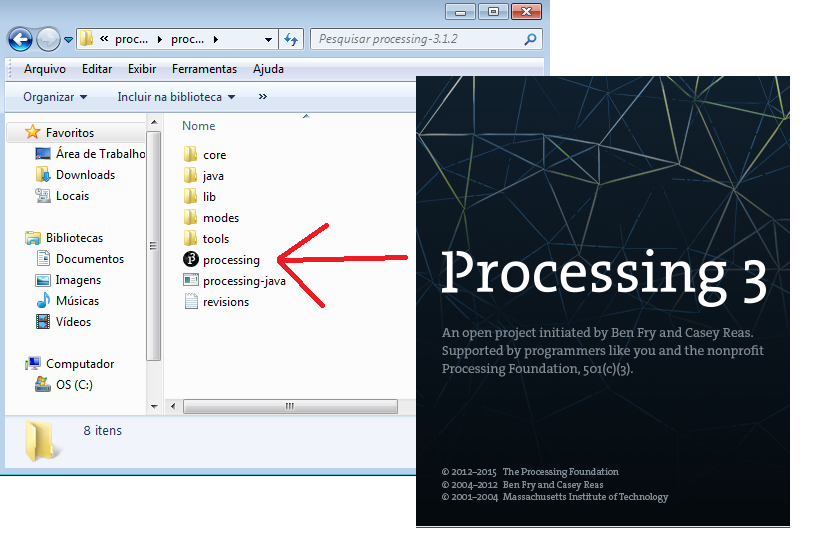Click the refresh icon beside address bar
Screen dimensions: 823x546
pyautogui.click(x=291, y=39)
